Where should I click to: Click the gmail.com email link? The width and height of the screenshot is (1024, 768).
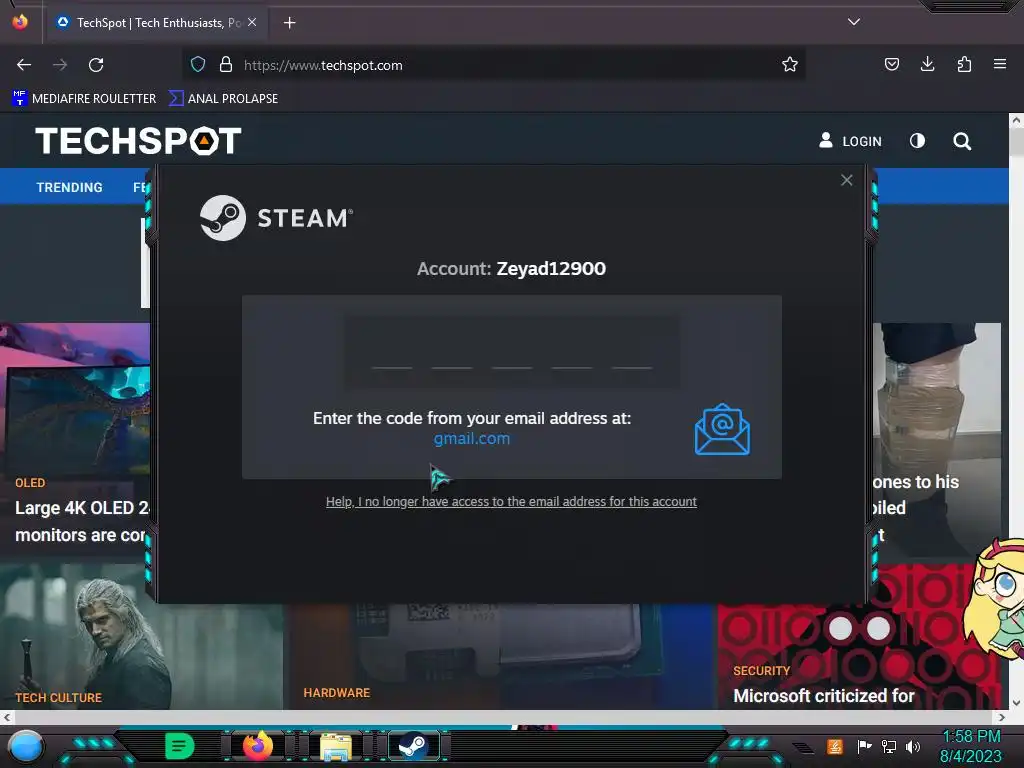[472, 439]
